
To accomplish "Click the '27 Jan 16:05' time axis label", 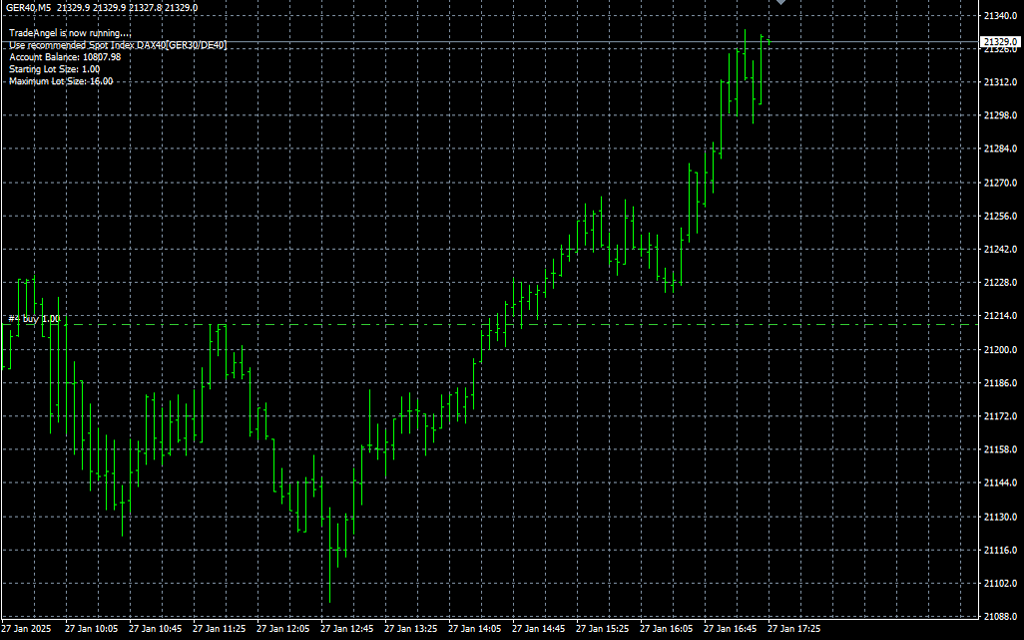I will (x=667, y=630).
